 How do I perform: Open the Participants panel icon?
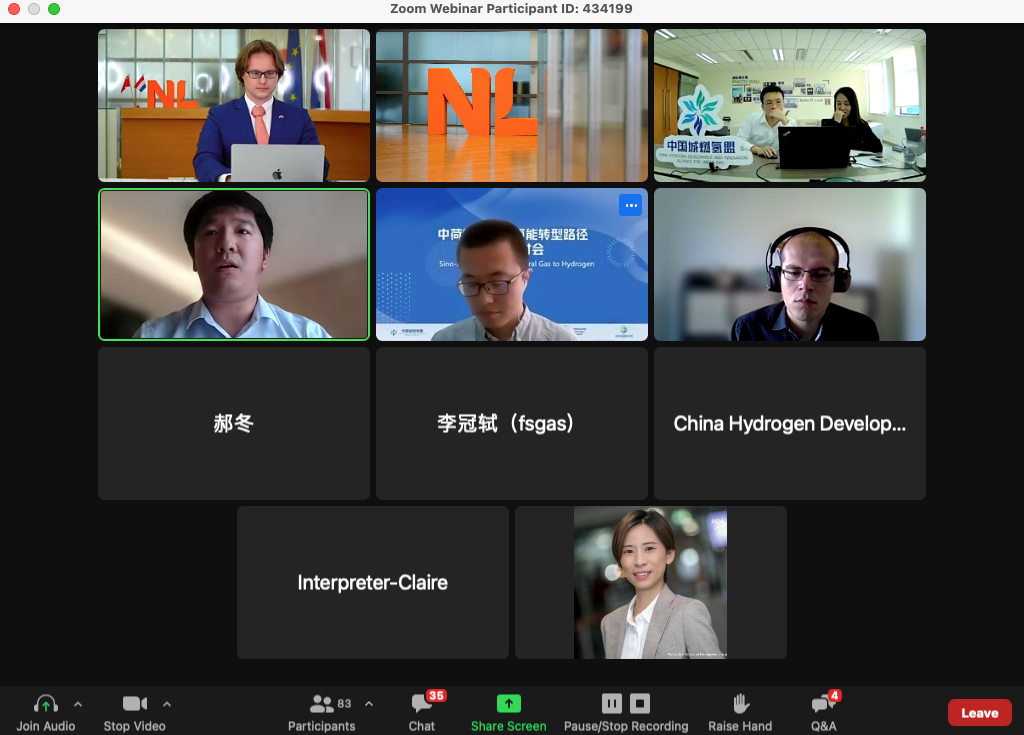click(x=321, y=704)
